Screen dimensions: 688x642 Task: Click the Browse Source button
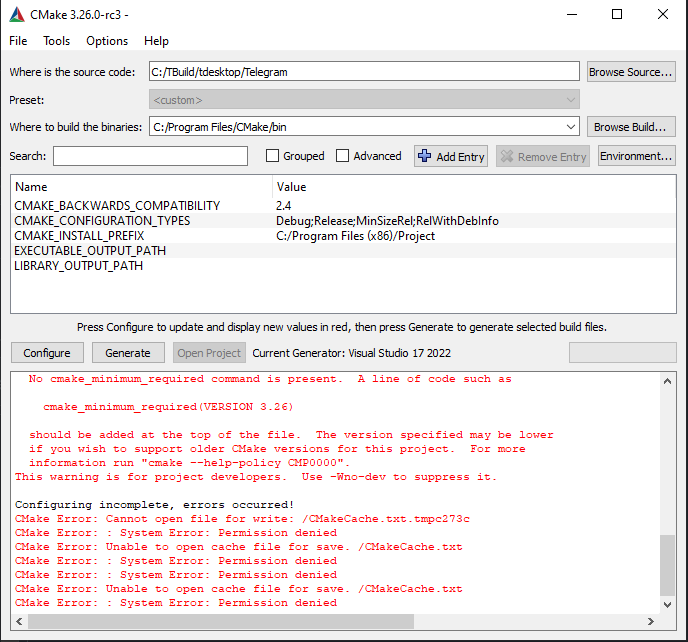(x=631, y=72)
